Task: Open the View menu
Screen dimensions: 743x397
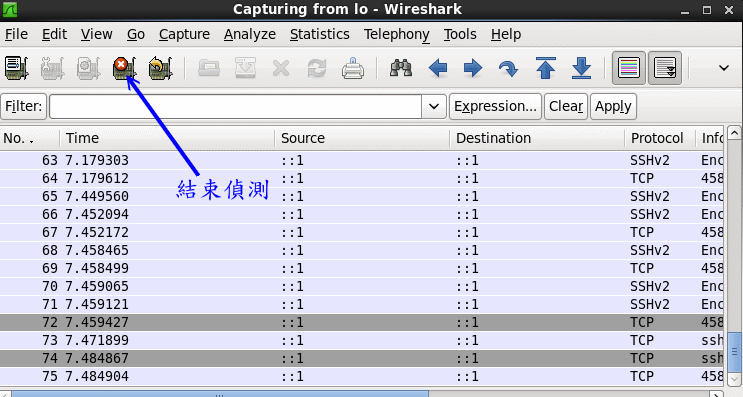Action: coord(97,34)
